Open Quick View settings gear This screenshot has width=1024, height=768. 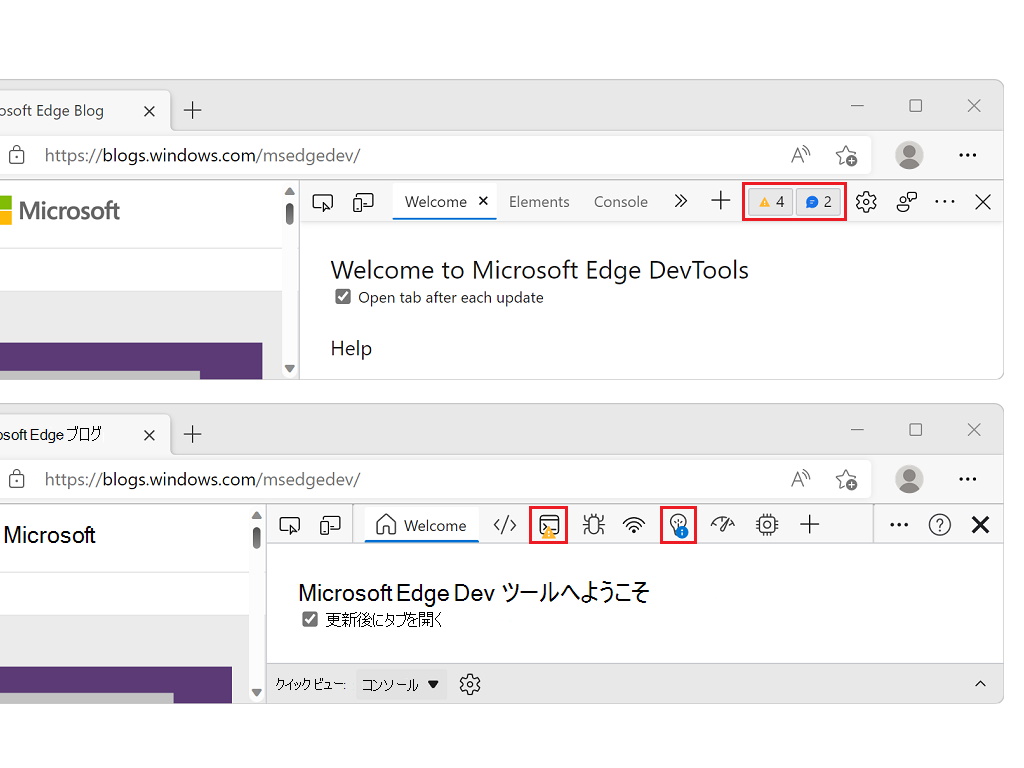coord(470,684)
